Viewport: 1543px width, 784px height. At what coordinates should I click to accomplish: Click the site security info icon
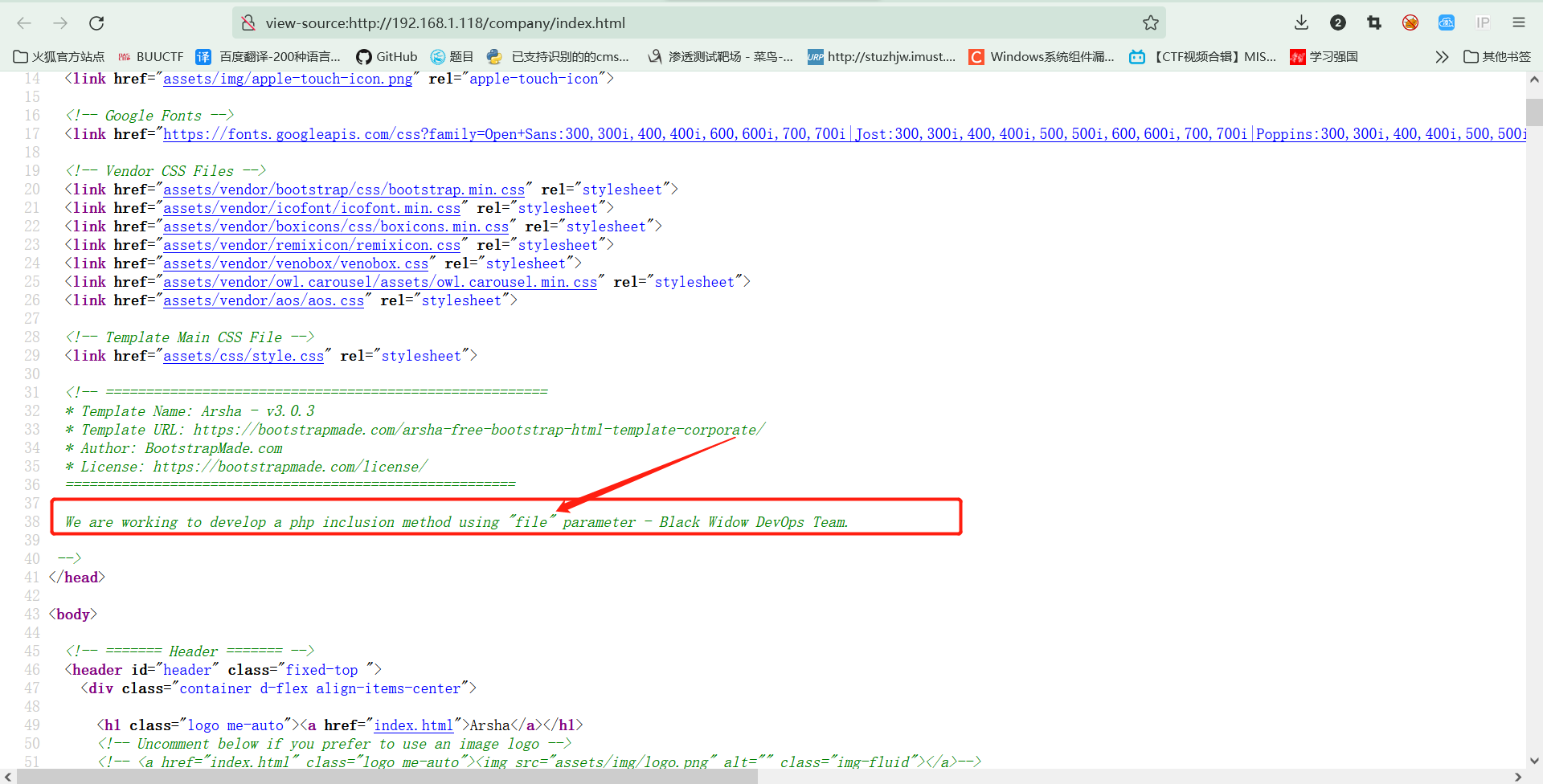tap(249, 23)
